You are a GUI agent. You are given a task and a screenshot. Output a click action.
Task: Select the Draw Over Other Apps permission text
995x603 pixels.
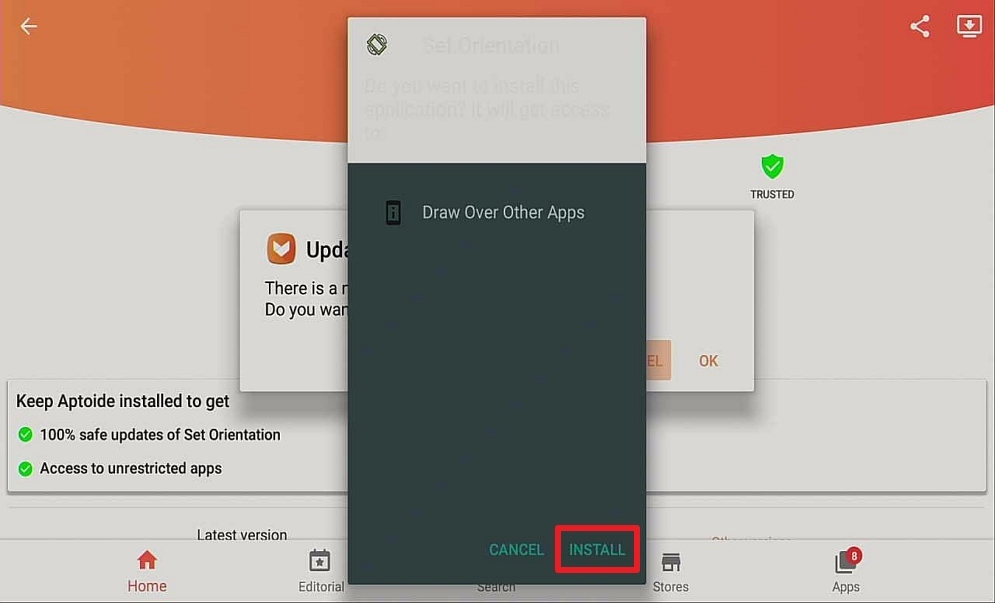tap(503, 213)
